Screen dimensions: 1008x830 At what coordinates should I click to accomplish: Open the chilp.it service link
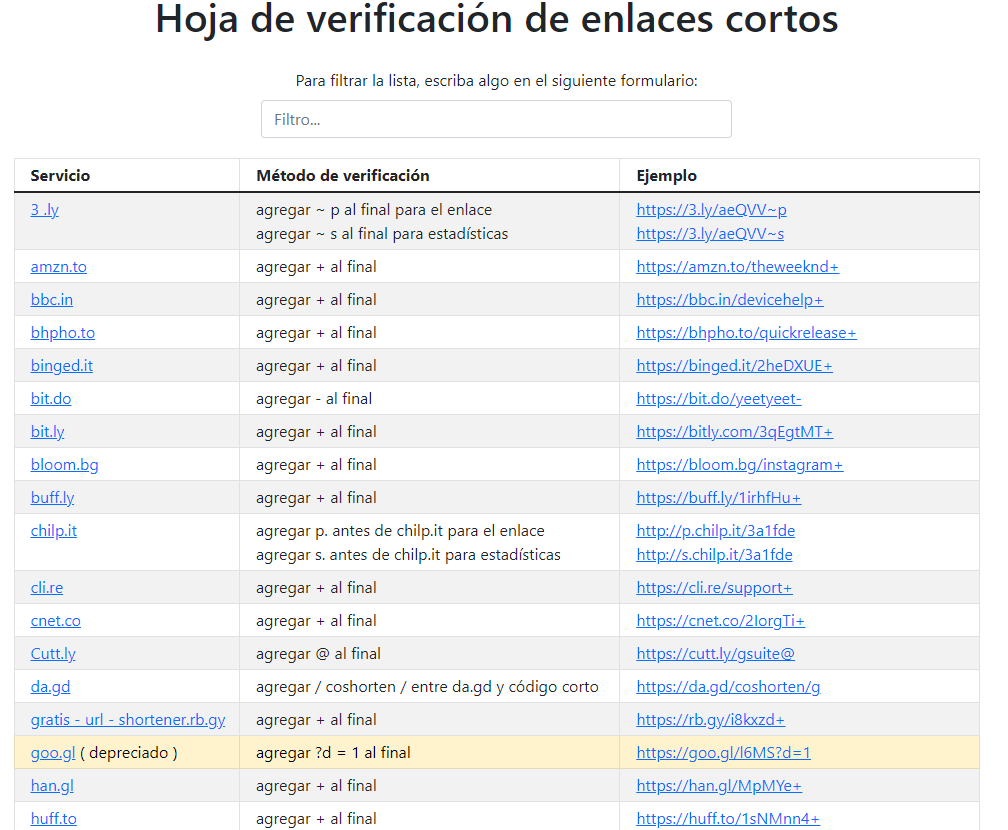[53, 530]
